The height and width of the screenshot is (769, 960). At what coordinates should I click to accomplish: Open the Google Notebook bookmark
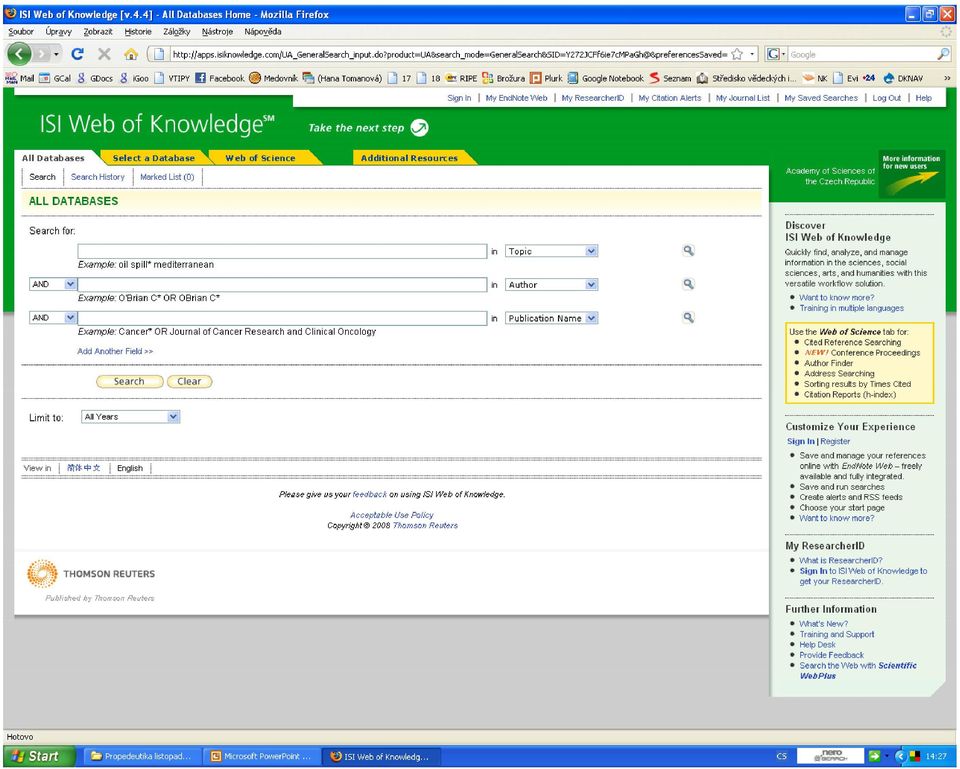(606, 78)
